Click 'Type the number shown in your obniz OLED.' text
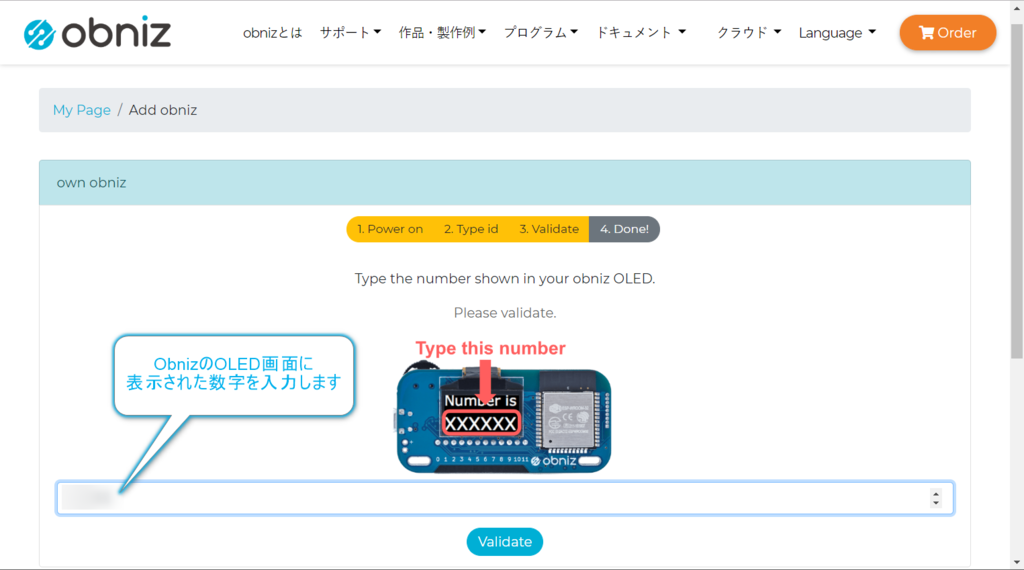The image size is (1024, 570). click(x=505, y=279)
